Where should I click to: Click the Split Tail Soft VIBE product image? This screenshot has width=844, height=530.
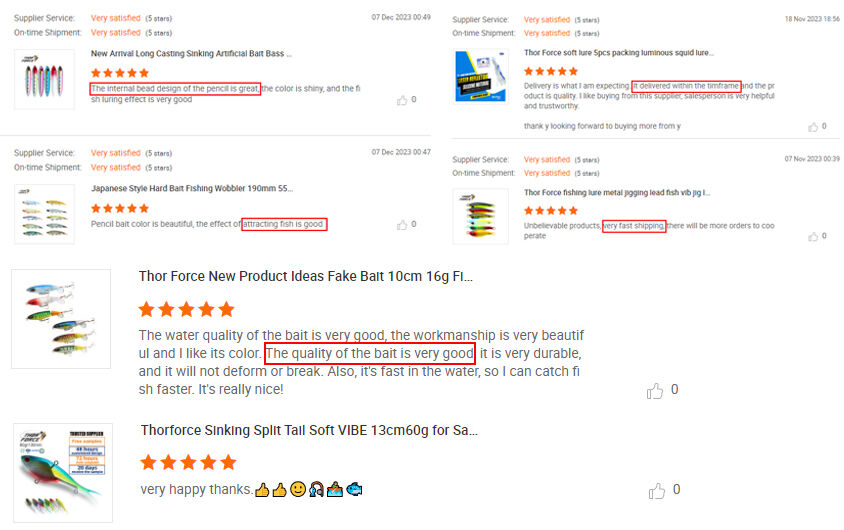pos(63,473)
